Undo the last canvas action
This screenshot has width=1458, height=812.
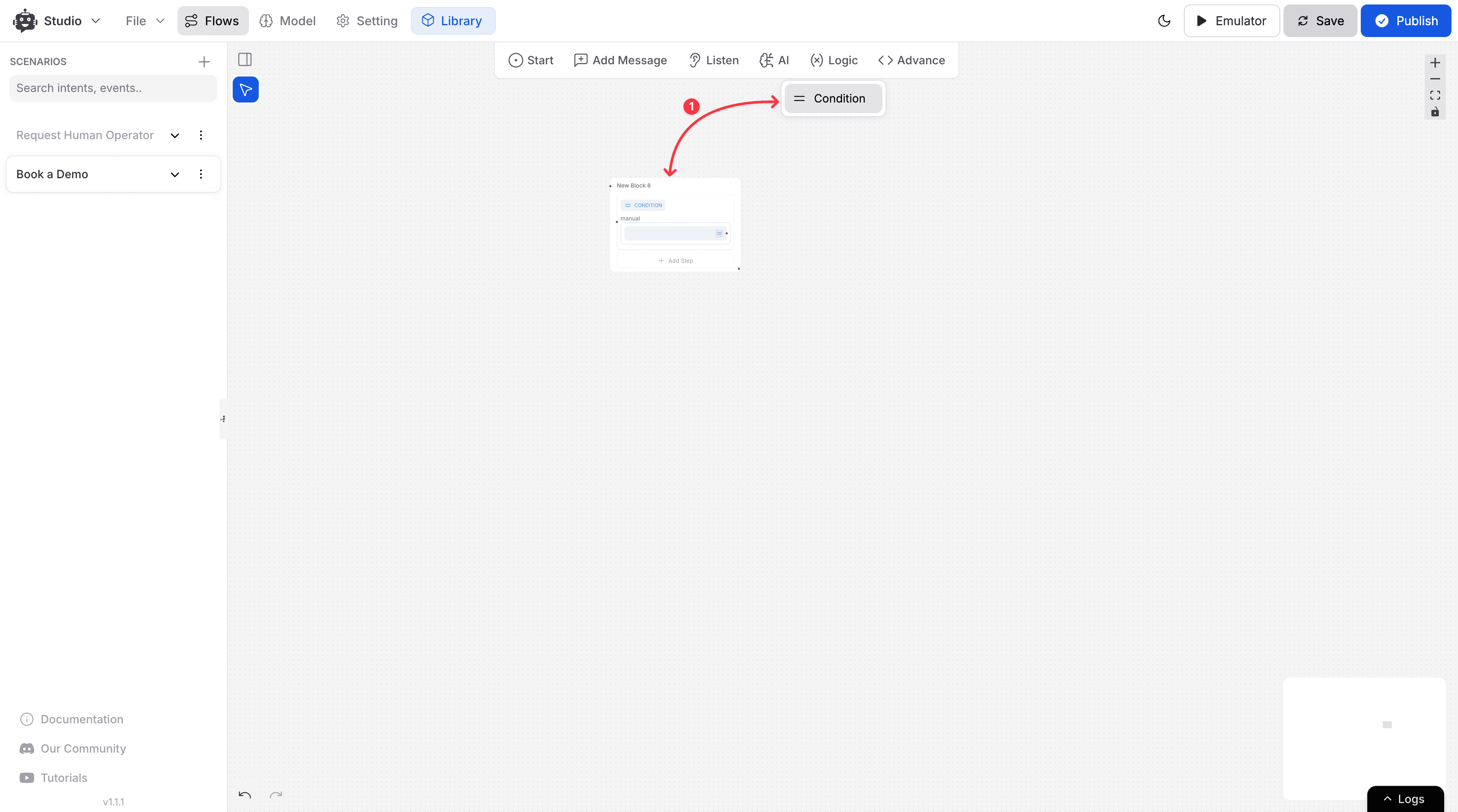[244, 795]
